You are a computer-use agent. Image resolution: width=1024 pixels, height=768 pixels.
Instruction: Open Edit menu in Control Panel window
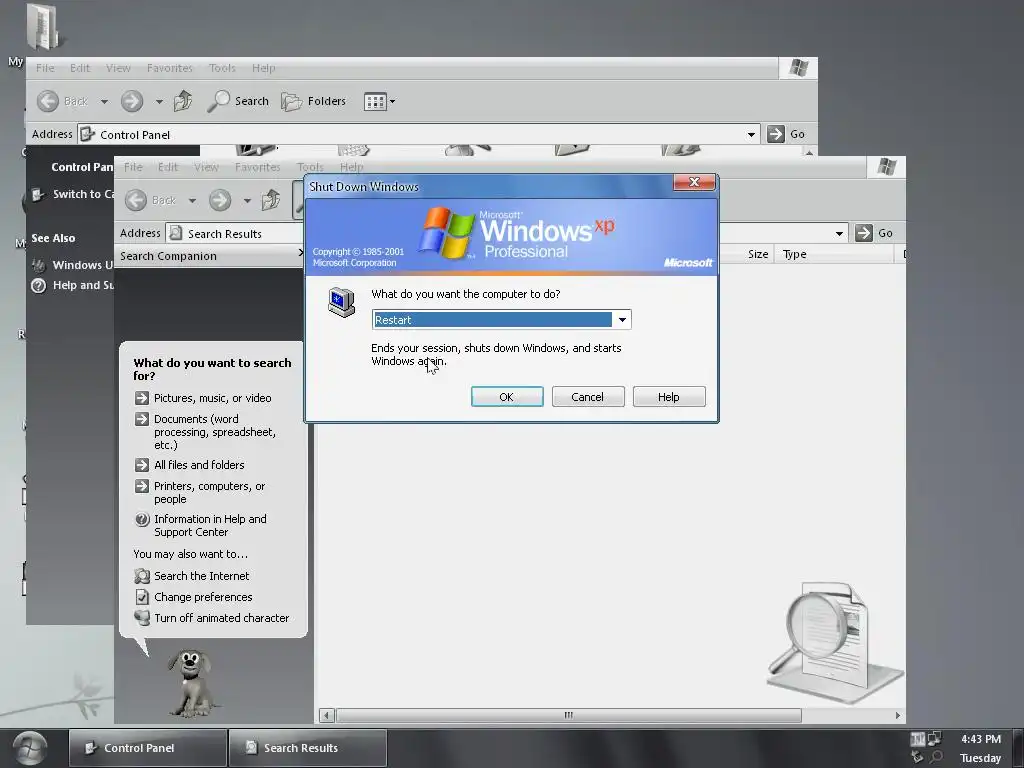[80, 68]
